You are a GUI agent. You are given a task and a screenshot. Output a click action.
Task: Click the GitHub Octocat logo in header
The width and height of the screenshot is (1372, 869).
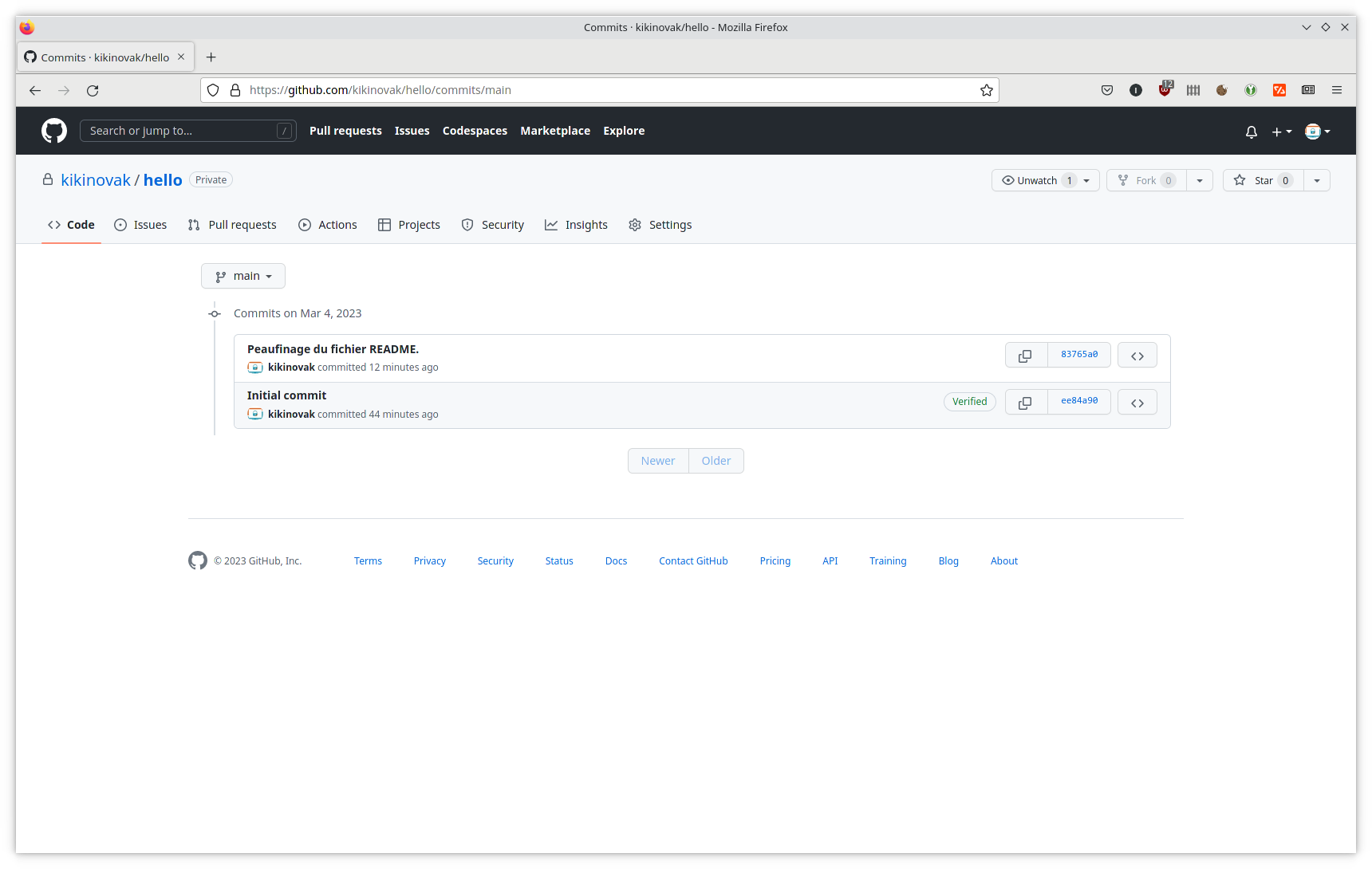pyautogui.click(x=54, y=131)
